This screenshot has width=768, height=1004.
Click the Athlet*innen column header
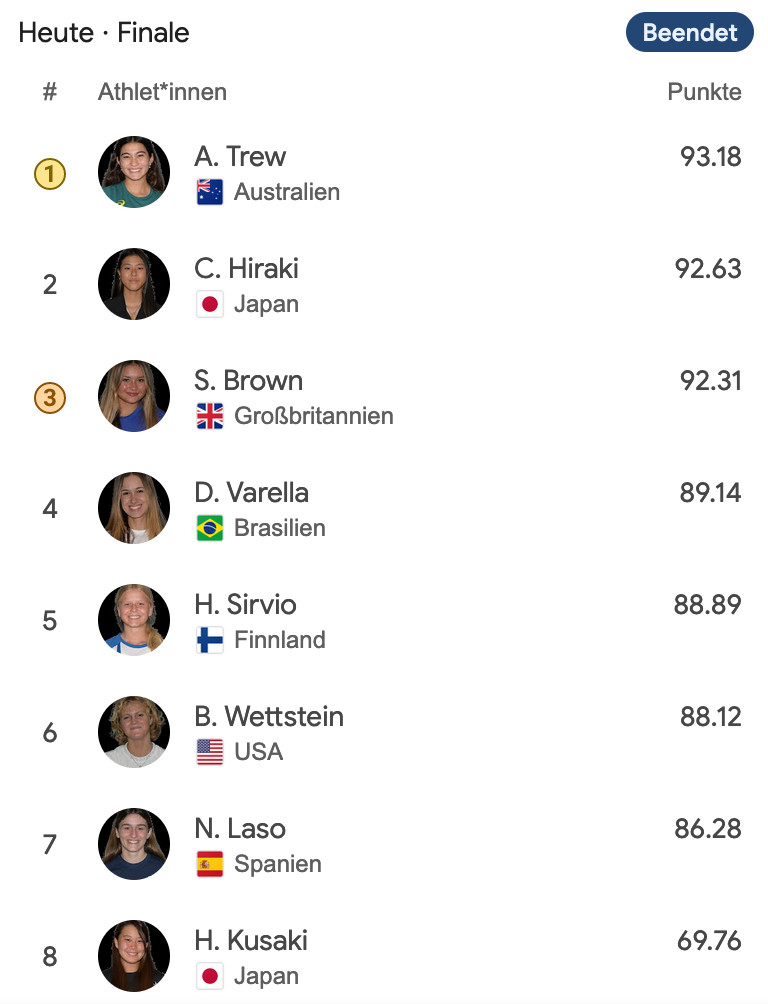(162, 92)
